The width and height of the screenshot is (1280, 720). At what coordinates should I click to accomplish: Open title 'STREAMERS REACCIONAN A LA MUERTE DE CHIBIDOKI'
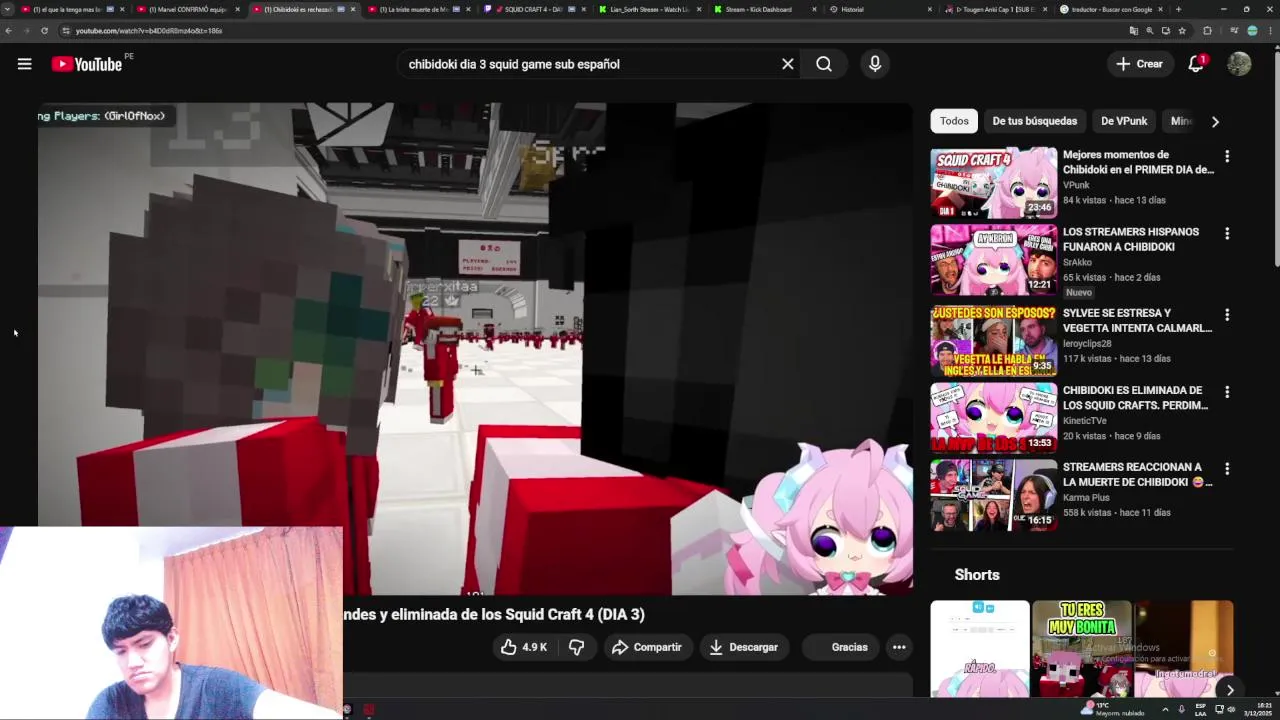click(x=1137, y=474)
